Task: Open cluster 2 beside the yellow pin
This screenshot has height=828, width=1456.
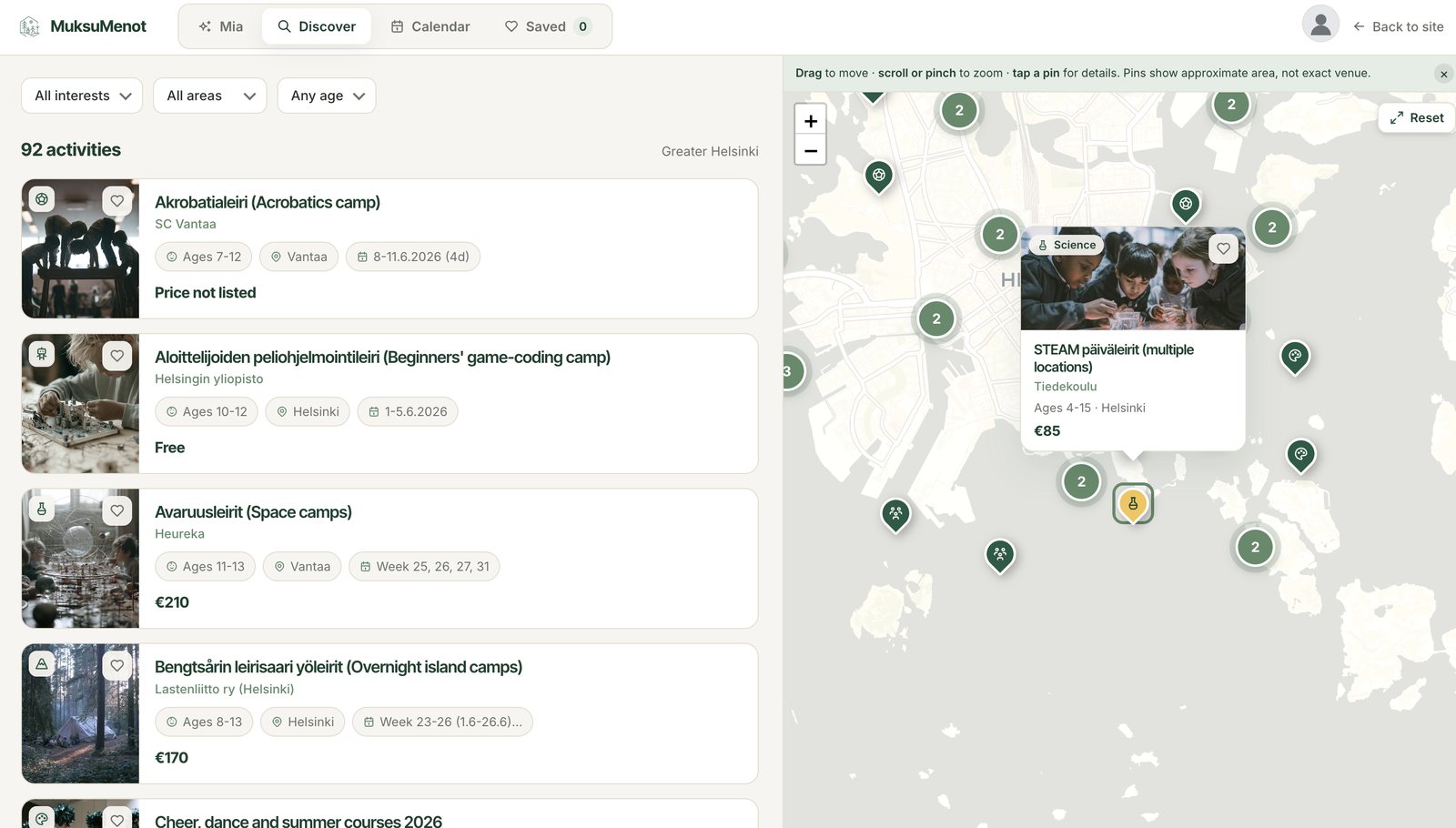Action: click(1081, 481)
